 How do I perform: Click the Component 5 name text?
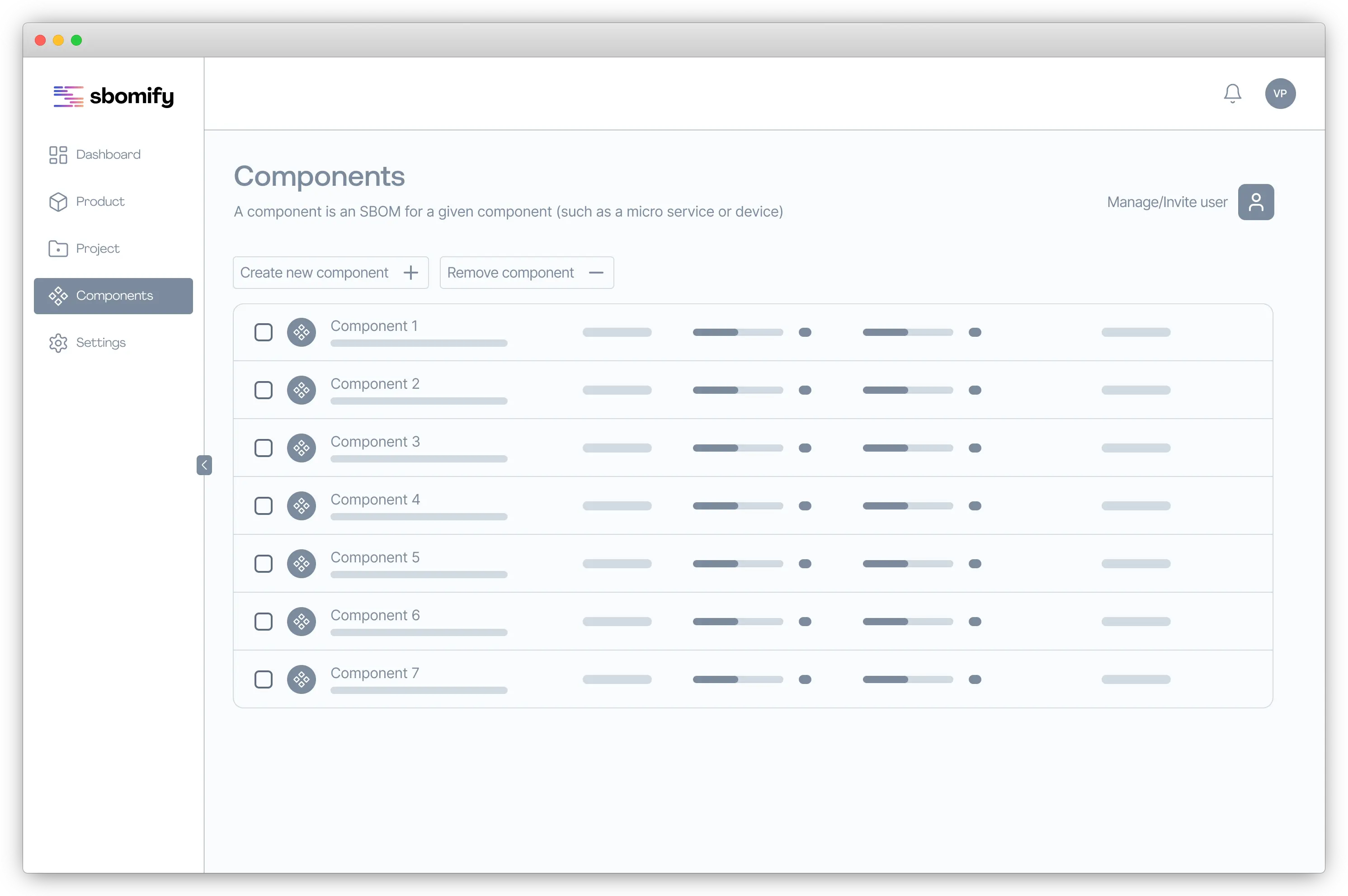pos(375,557)
